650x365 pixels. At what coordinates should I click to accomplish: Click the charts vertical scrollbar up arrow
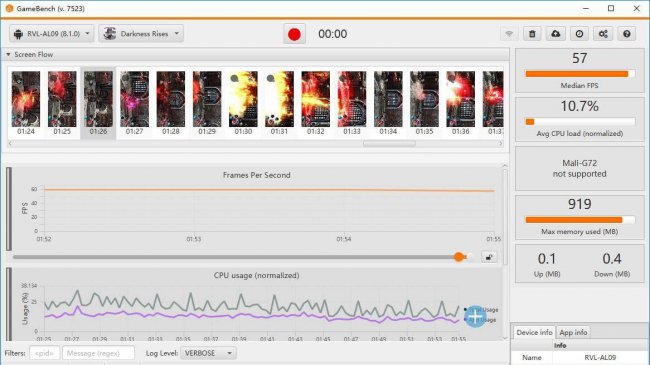(505, 166)
